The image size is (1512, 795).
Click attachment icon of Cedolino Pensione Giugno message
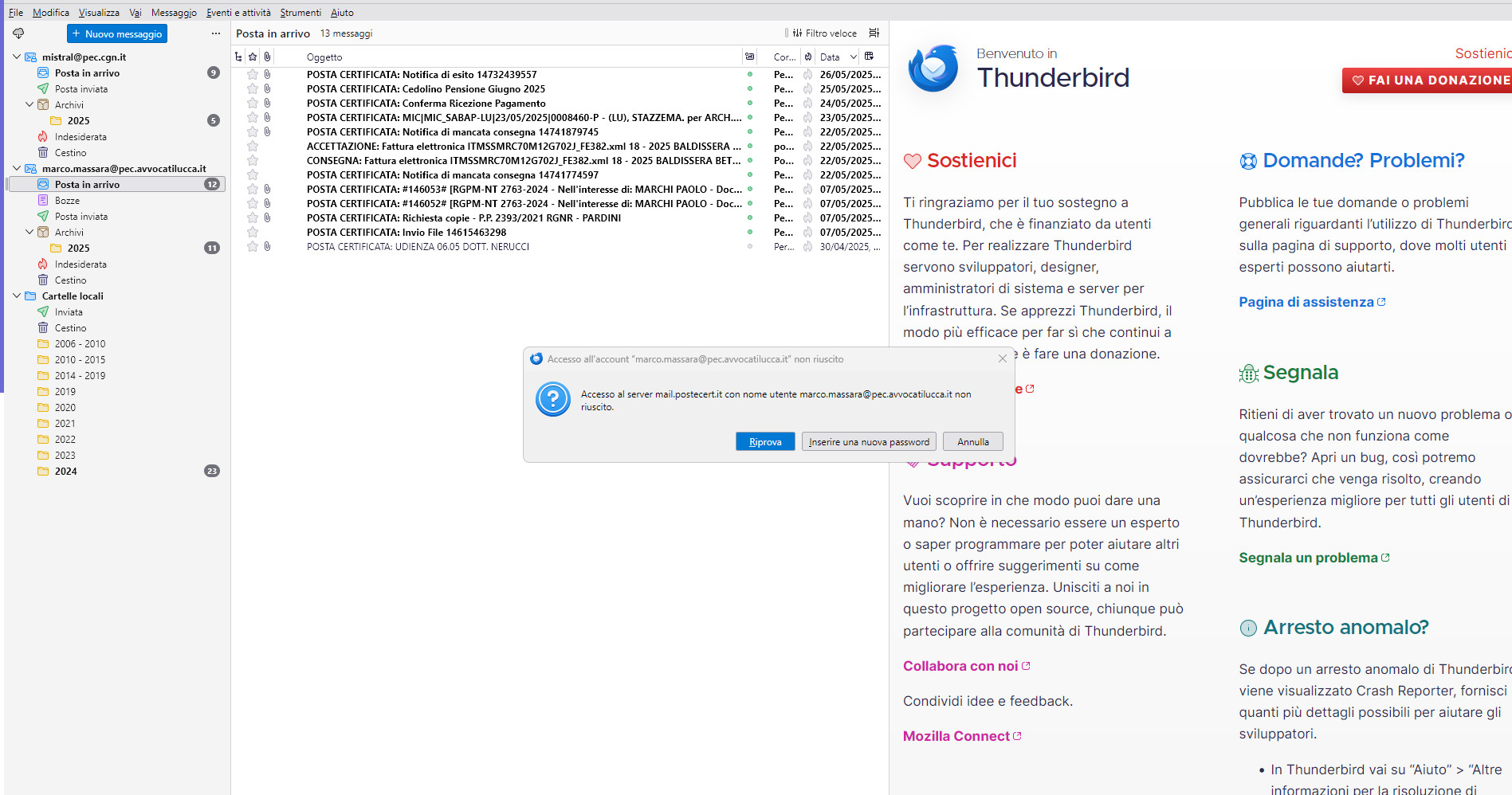(x=267, y=89)
